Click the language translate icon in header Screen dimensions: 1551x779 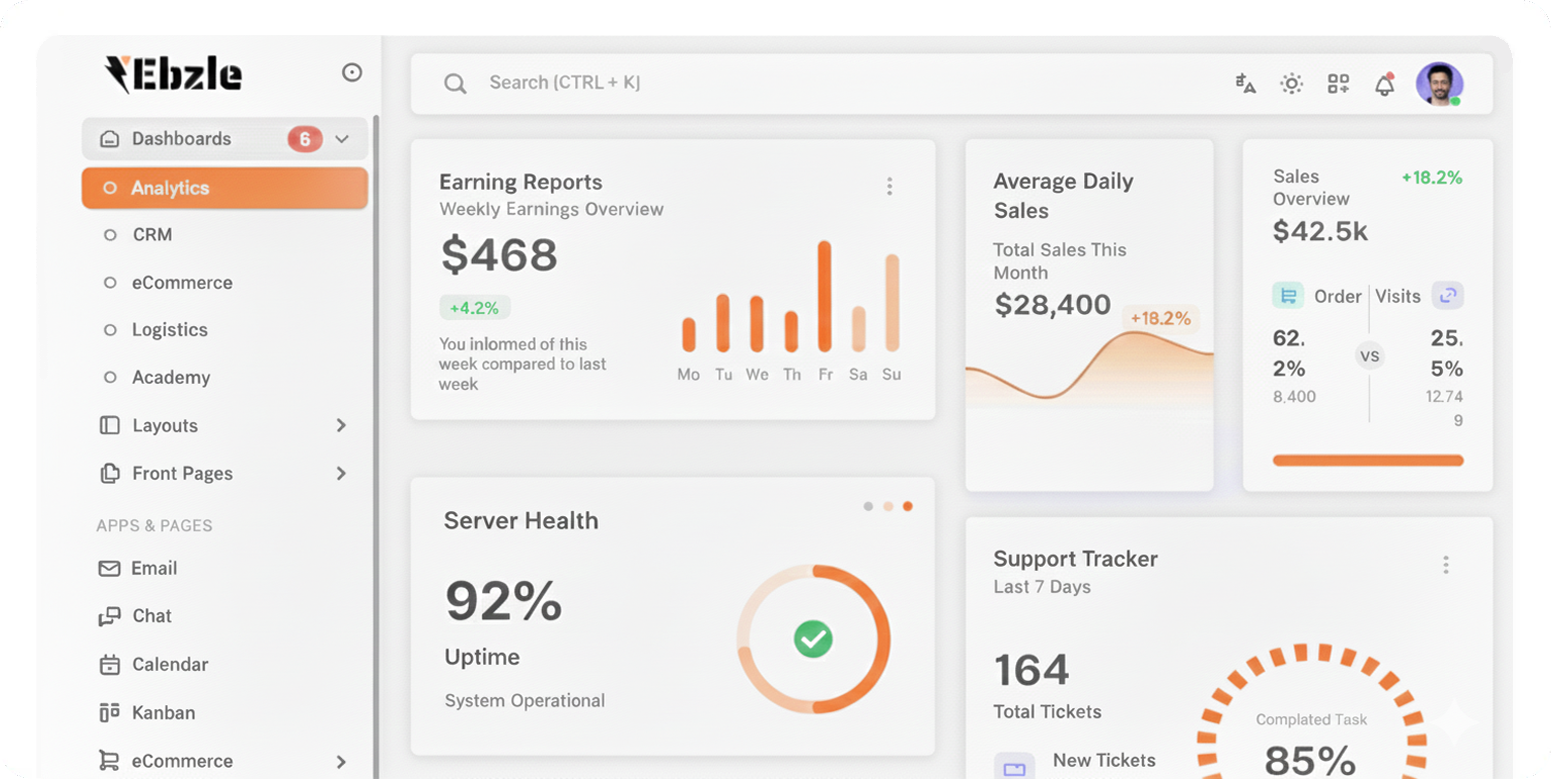pyautogui.click(x=1245, y=84)
